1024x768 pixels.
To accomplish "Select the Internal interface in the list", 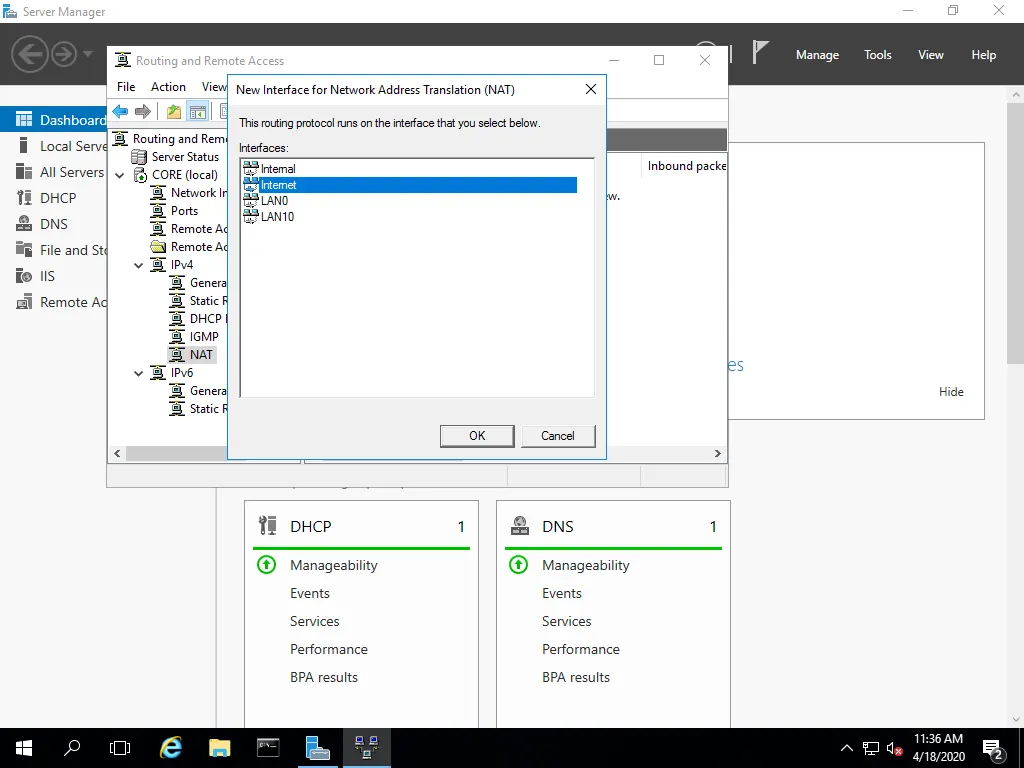I will pyautogui.click(x=277, y=169).
